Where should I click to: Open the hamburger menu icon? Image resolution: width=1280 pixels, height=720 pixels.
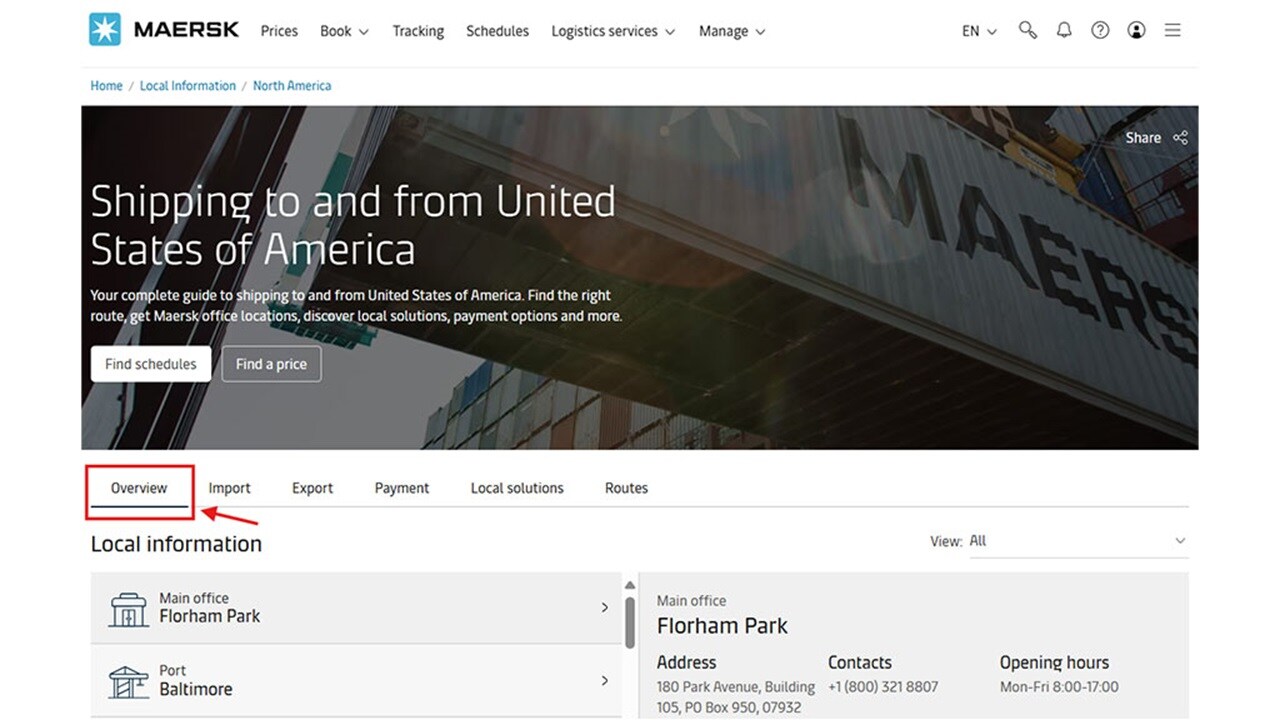click(x=1173, y=30)
